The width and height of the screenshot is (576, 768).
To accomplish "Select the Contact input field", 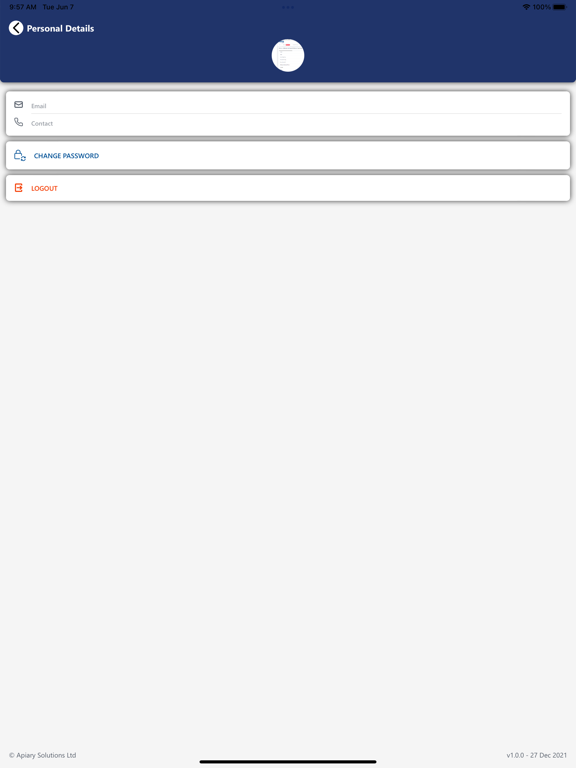I will pos(296,123).
